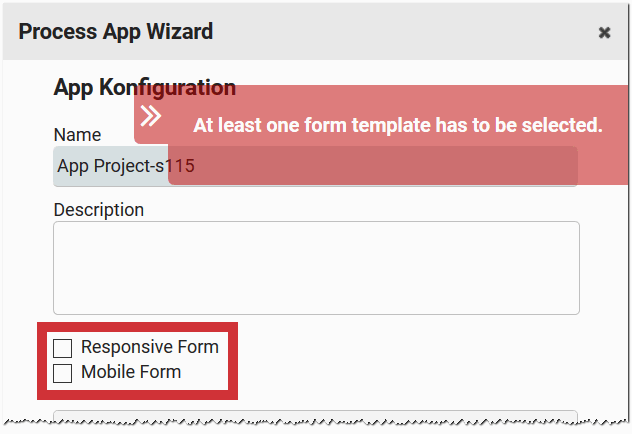
Task: Click the Process App Wizard title text
Action: (x=116, y=31)
